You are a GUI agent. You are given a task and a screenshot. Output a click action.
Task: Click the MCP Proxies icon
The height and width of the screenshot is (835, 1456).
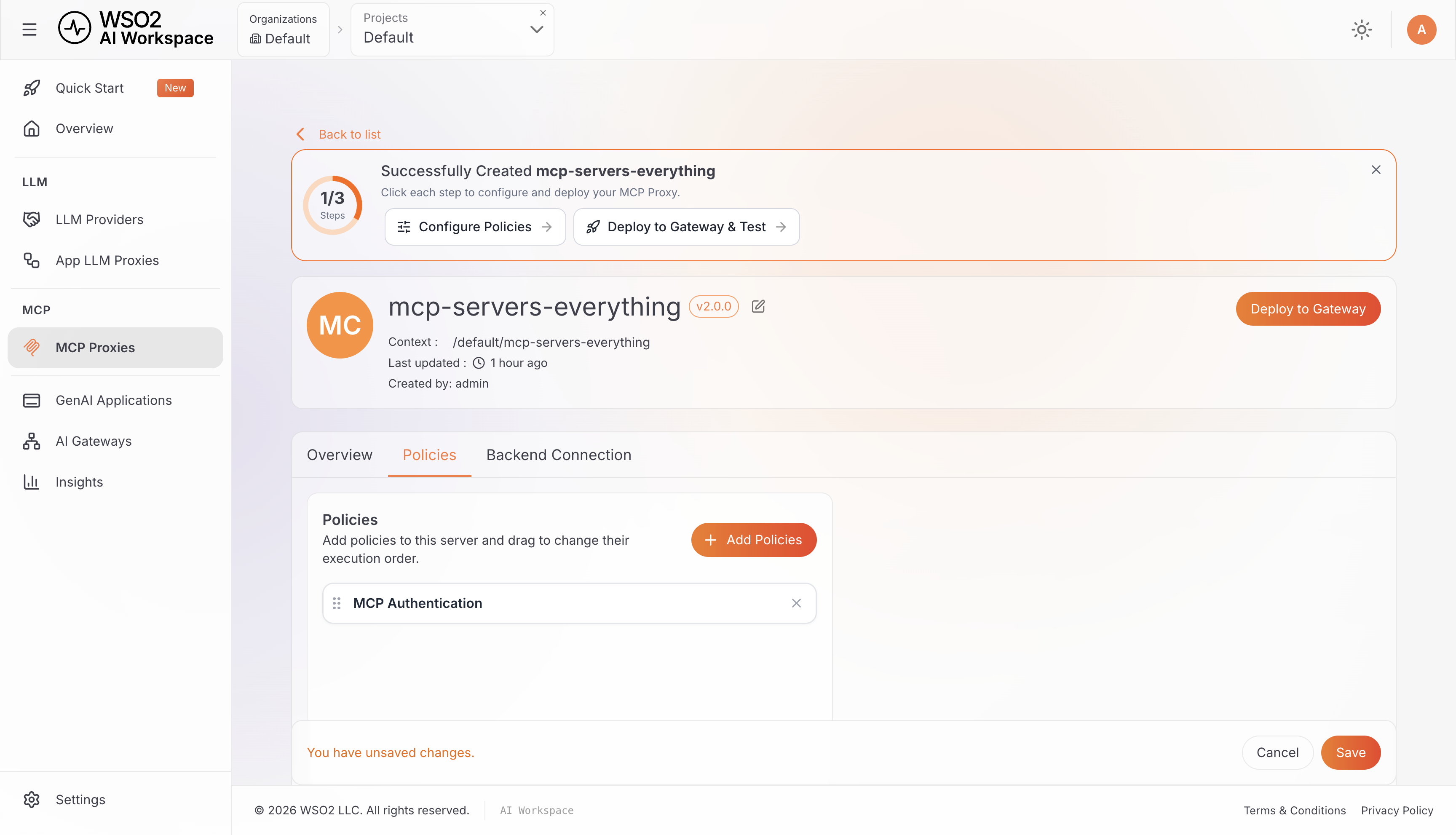pyautogui.click(x=32, y=348)
